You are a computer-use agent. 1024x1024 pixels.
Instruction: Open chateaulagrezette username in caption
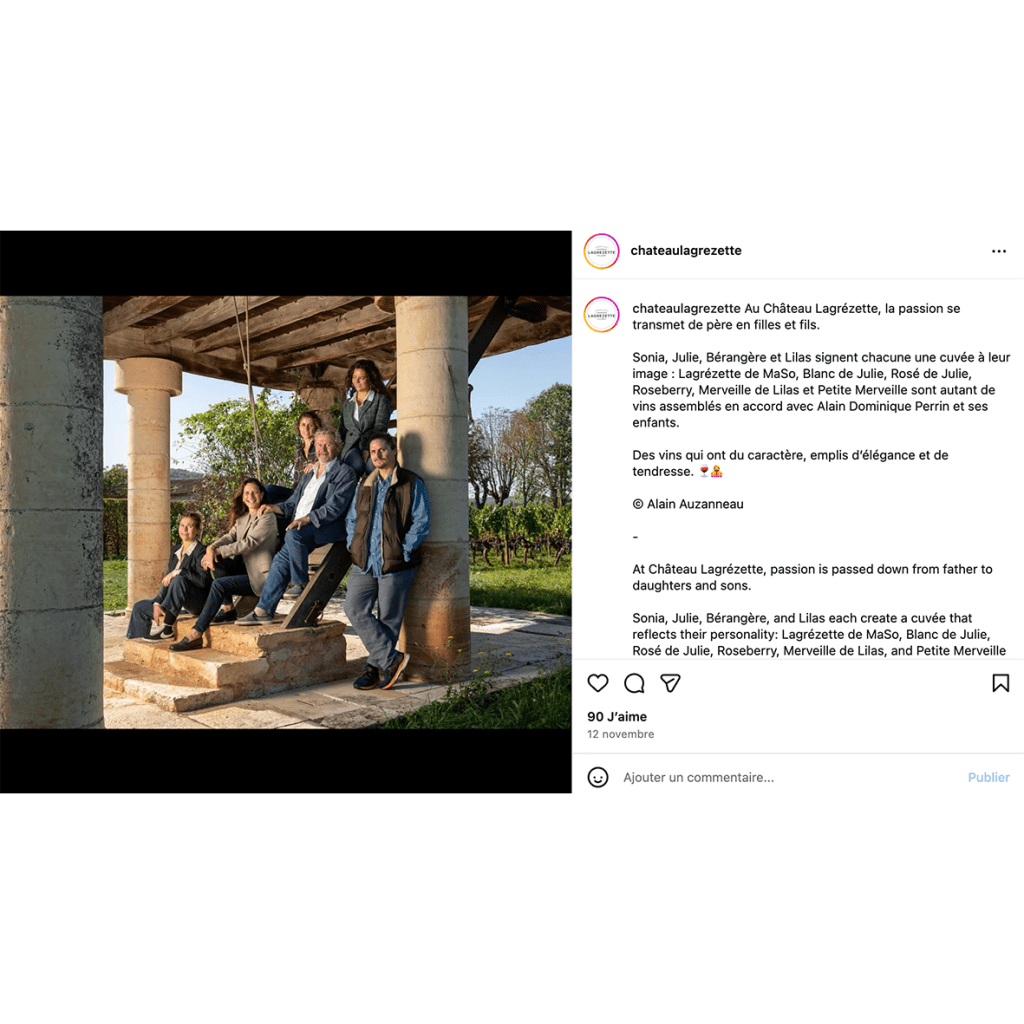686,308
